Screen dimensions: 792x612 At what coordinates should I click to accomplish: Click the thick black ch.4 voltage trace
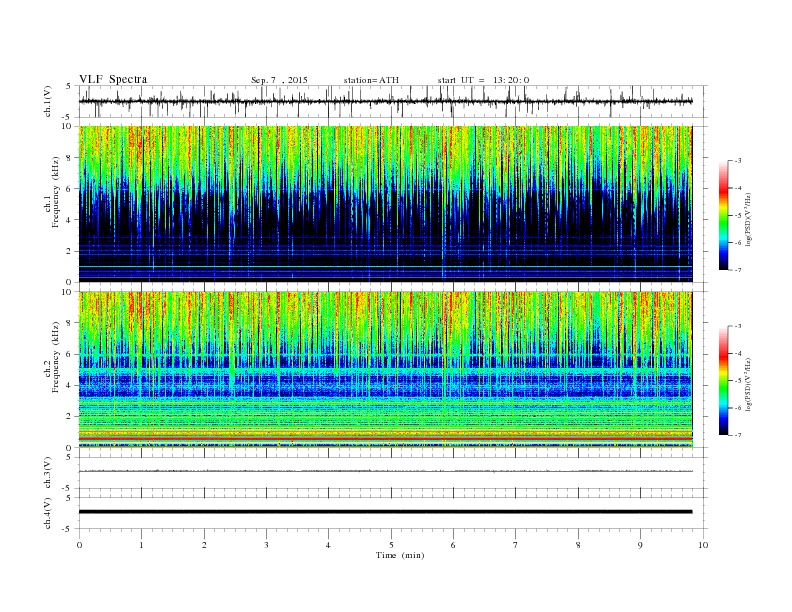(x=386, y=512)
